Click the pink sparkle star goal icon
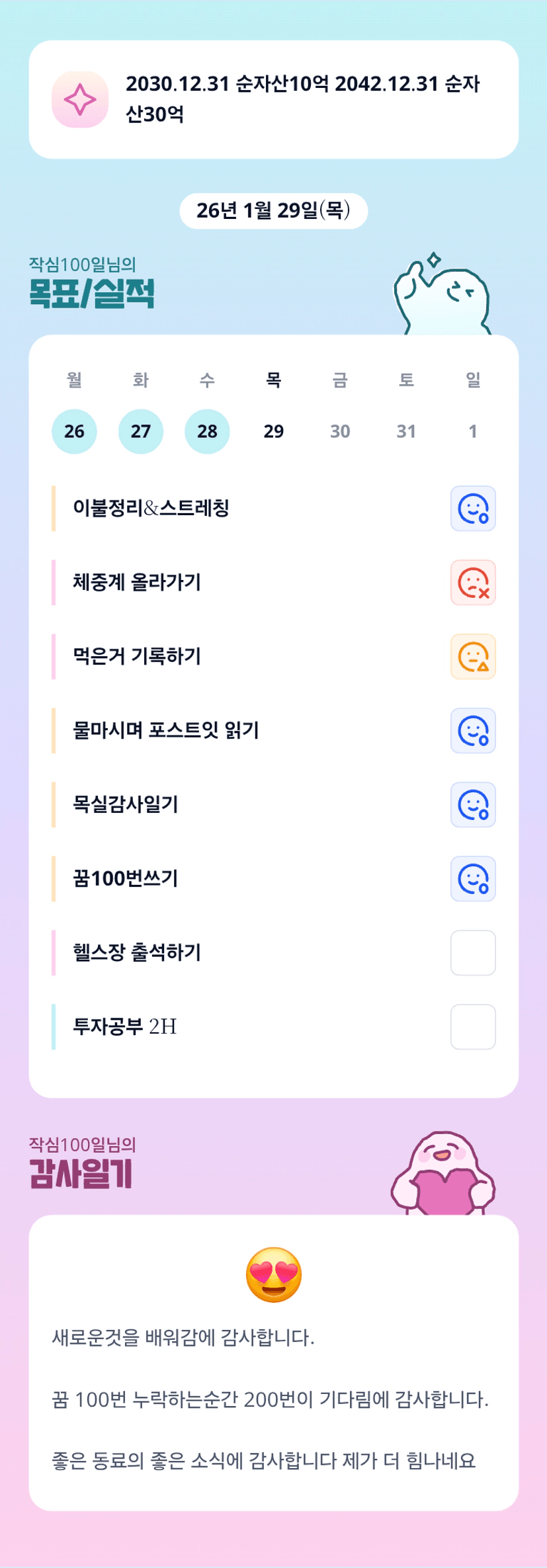Screen dimensions: 547x1568 [80, 99]
